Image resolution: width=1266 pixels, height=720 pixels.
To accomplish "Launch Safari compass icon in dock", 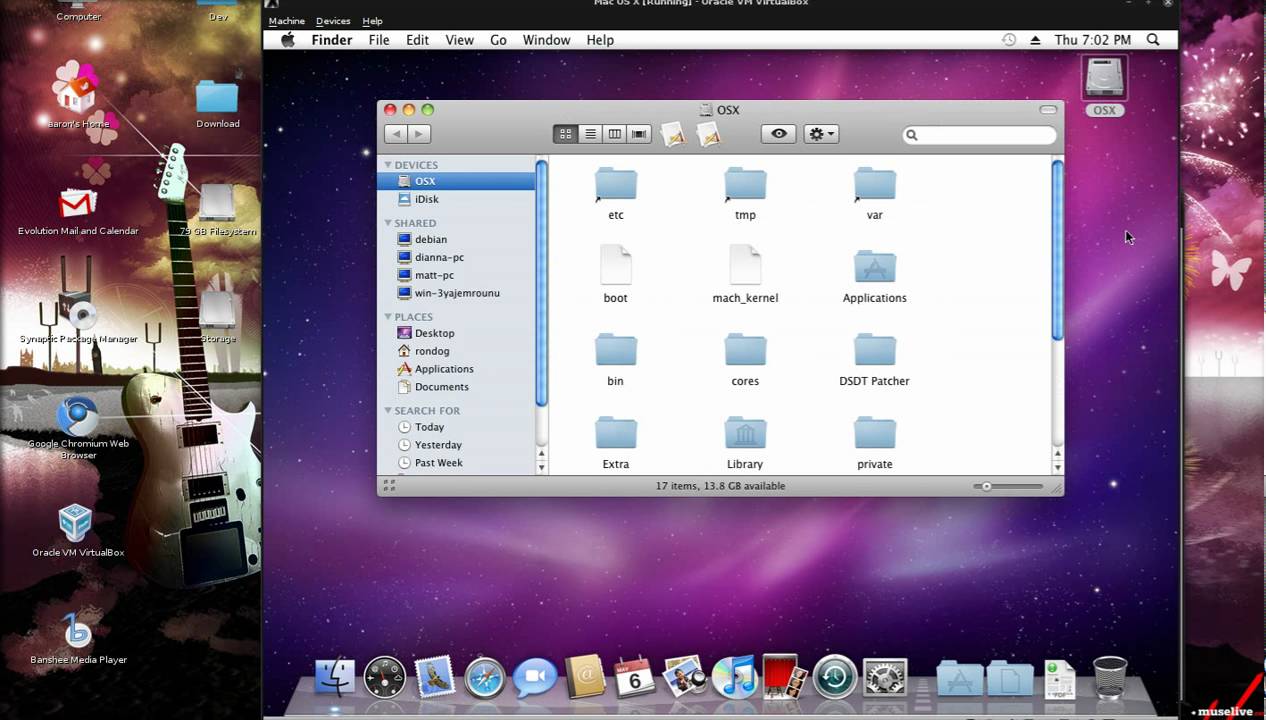I will coord(485,678).
